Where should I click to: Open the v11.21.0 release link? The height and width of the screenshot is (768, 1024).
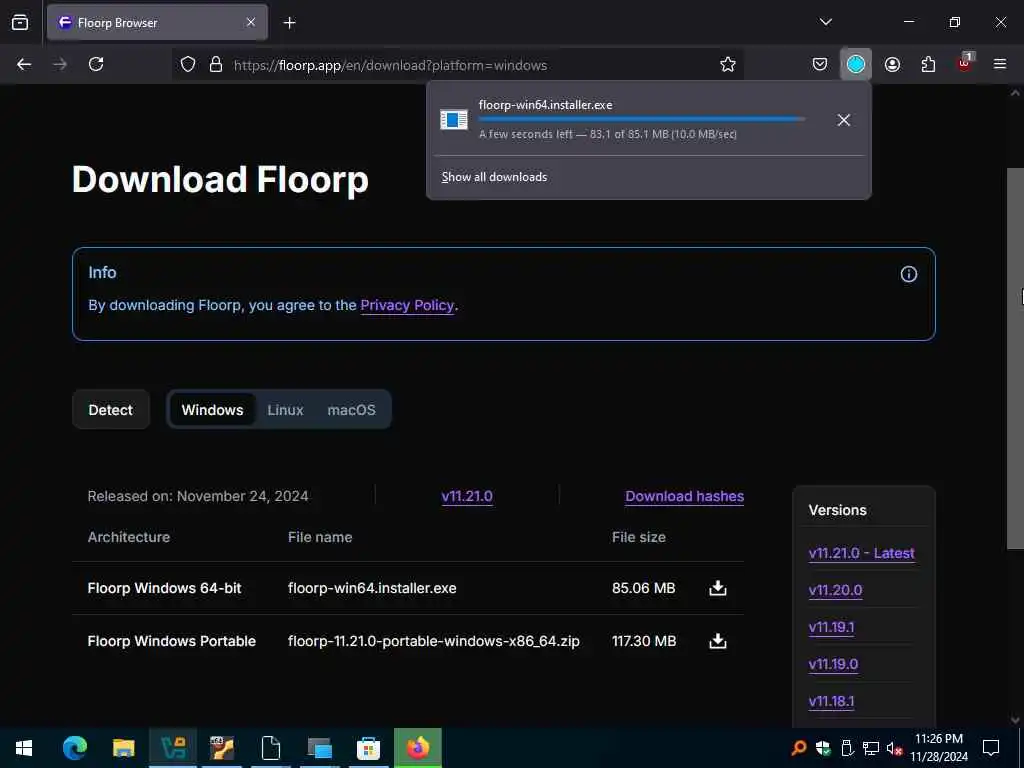click(467, 496)
